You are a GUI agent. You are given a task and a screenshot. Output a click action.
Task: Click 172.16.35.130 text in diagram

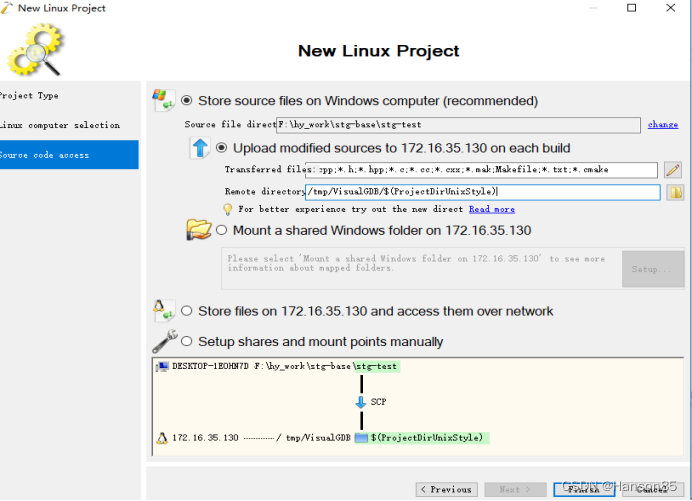(x=205, y=438)
